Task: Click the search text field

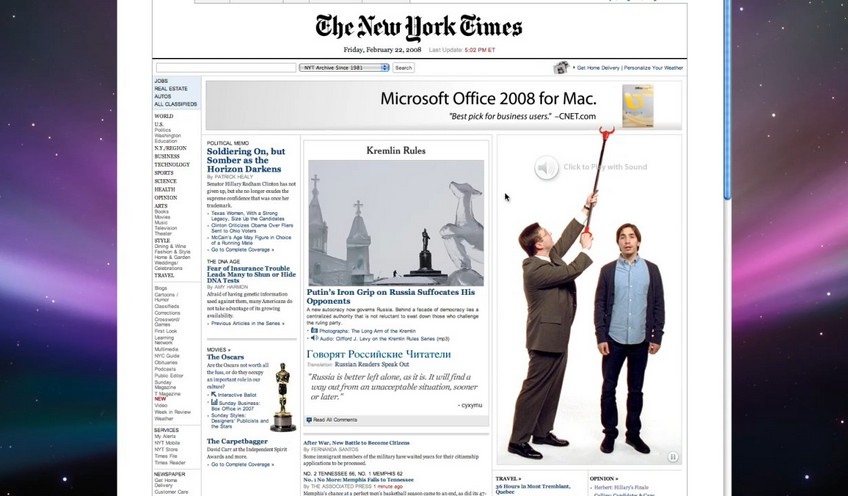Action: tap(226, 68)
